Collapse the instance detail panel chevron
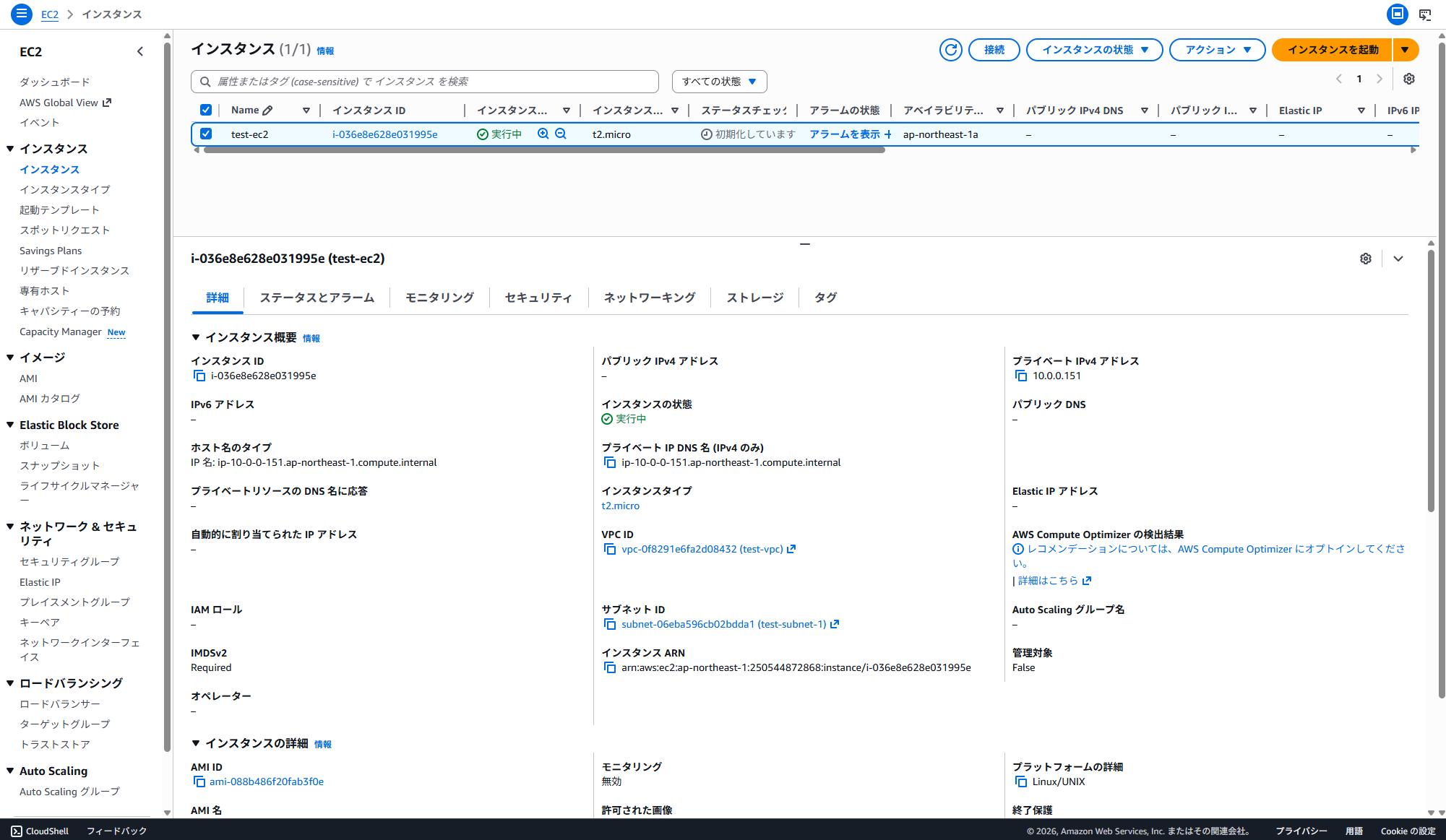The image size is (1446, 840). tap(1398, 258)
